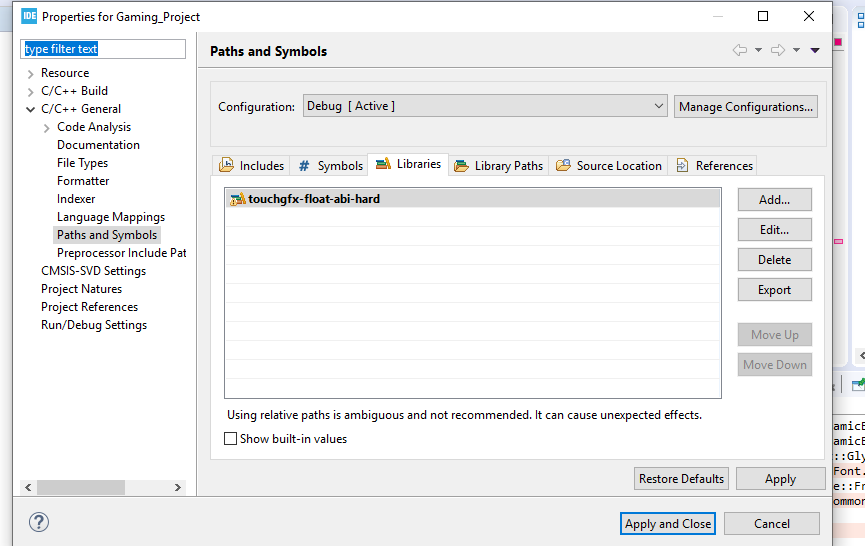The height and width of the screenshot is (546, 865).
Task: Select Preprocessor Include Paths tree item
Action: (121, 253)
